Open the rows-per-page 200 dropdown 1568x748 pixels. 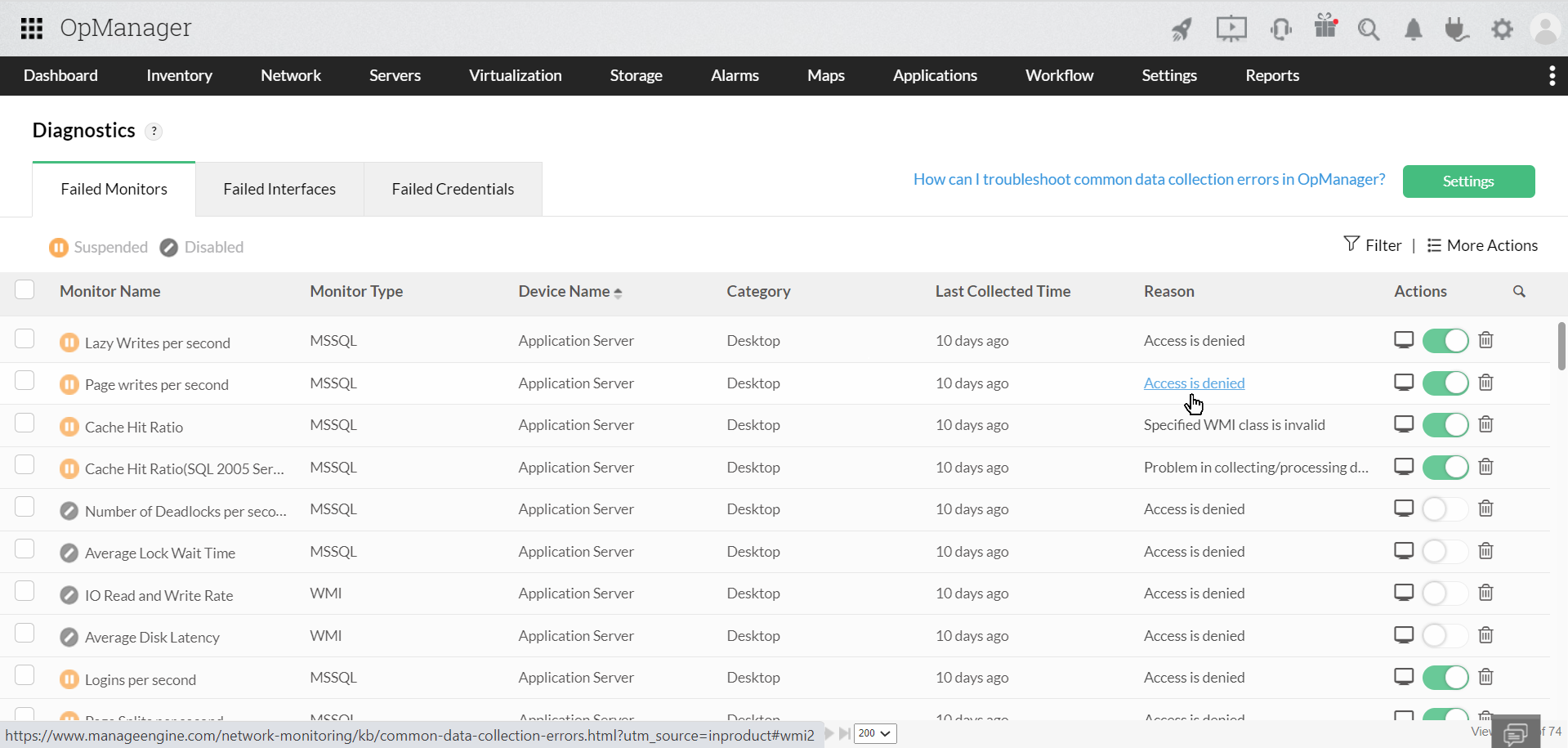point(875,733)
